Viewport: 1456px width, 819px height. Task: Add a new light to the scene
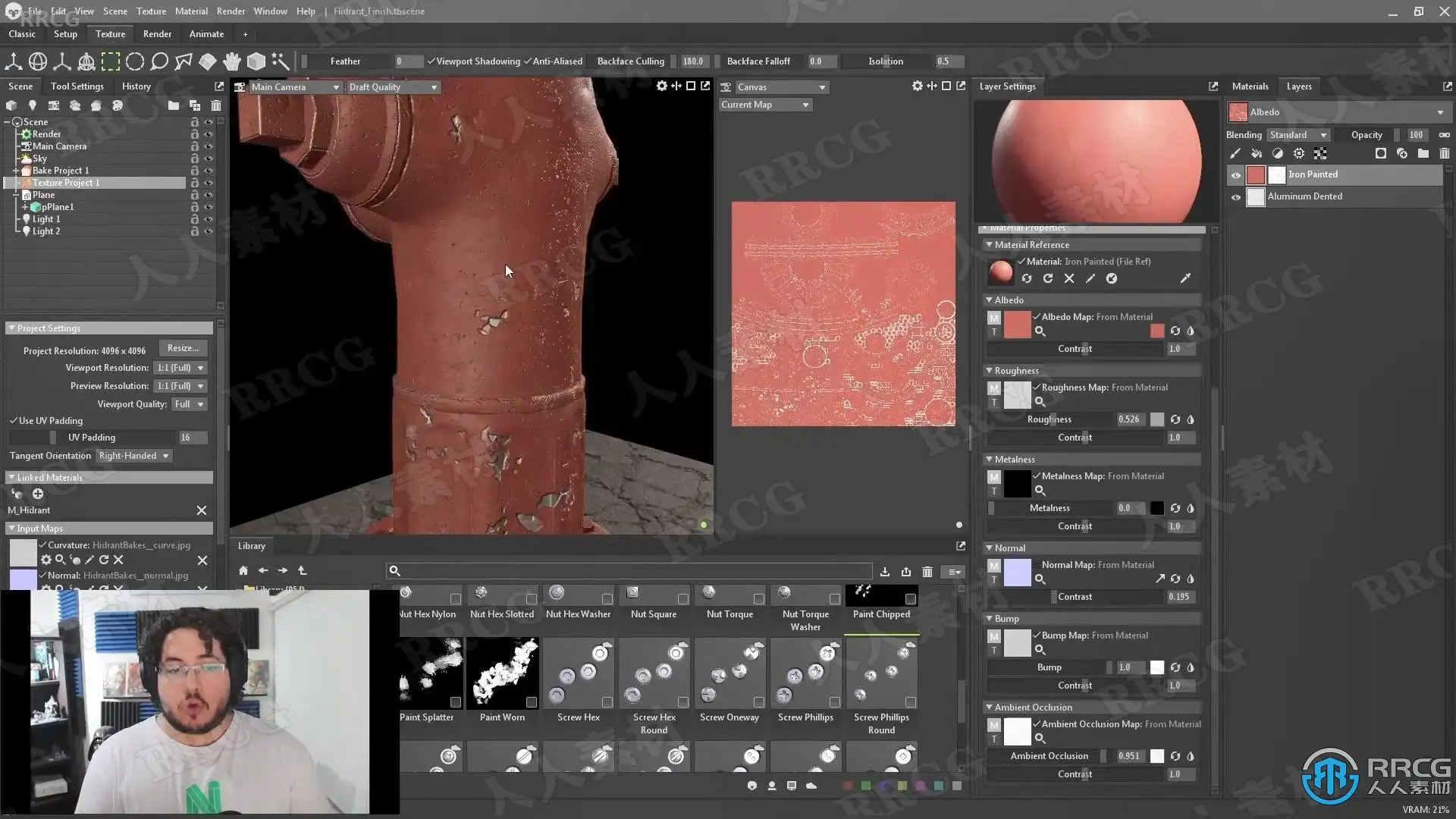click(32, 105)
